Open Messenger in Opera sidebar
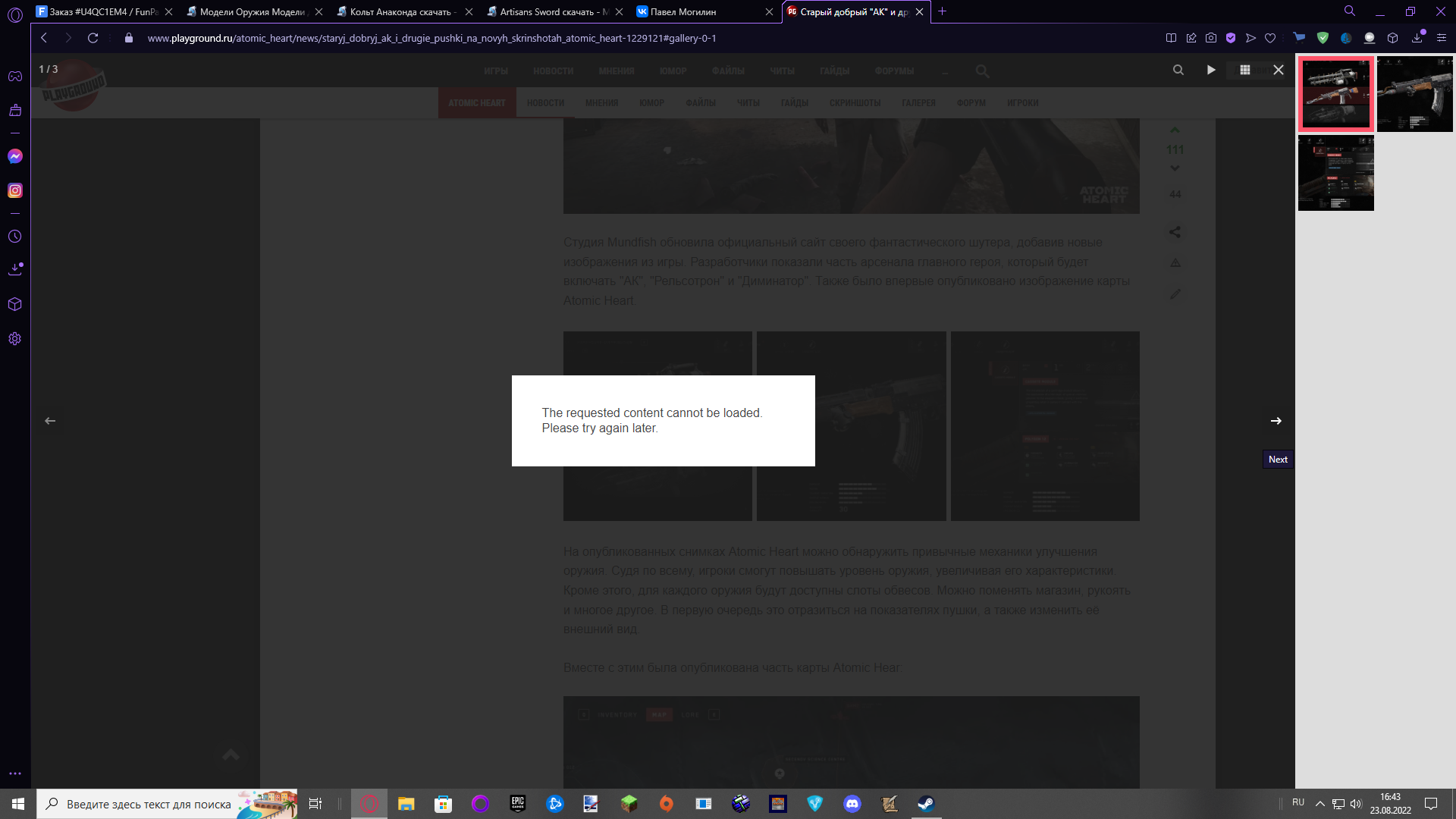 tap(15, 156)
